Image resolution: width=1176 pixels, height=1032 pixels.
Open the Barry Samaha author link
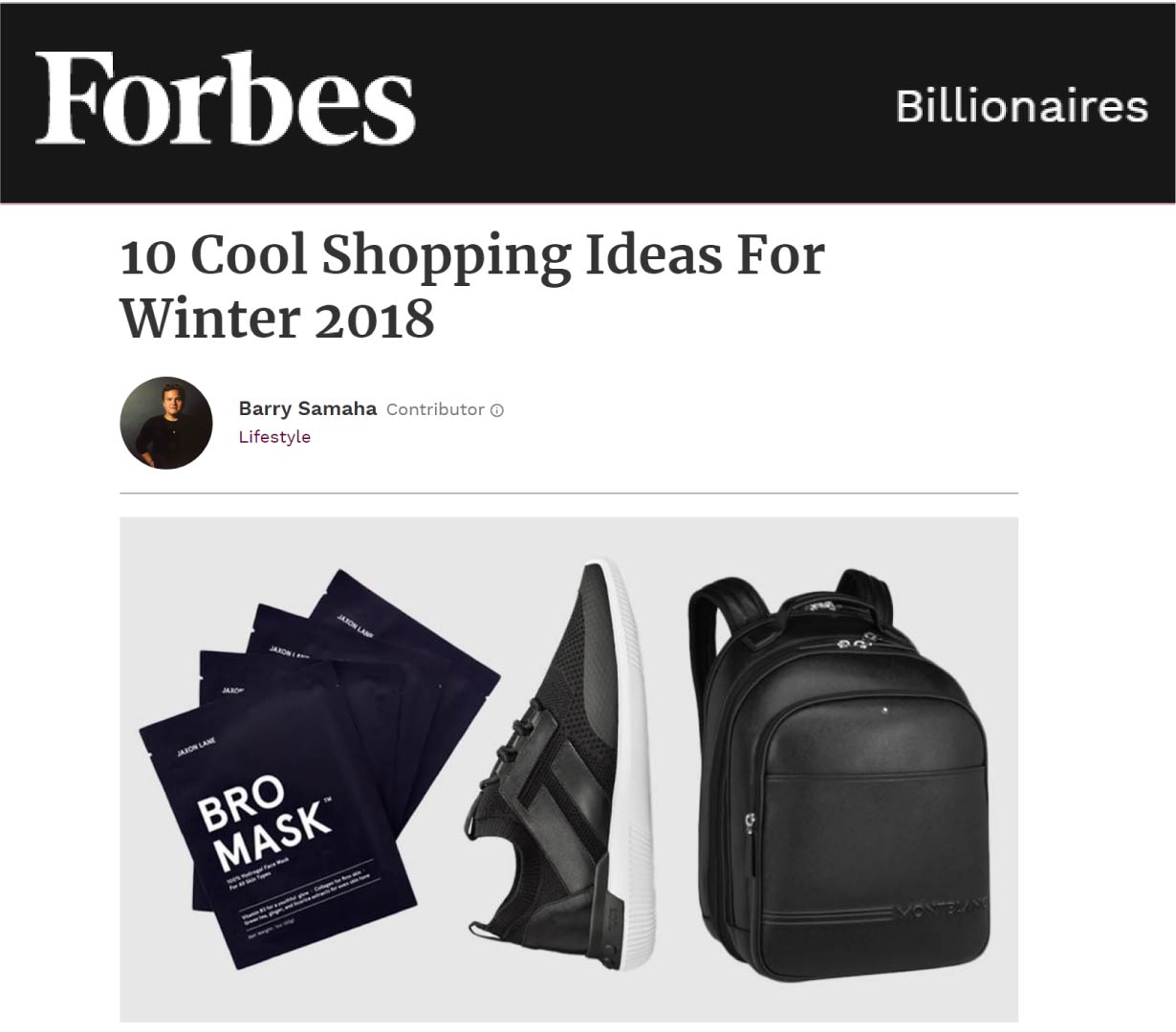308,408
